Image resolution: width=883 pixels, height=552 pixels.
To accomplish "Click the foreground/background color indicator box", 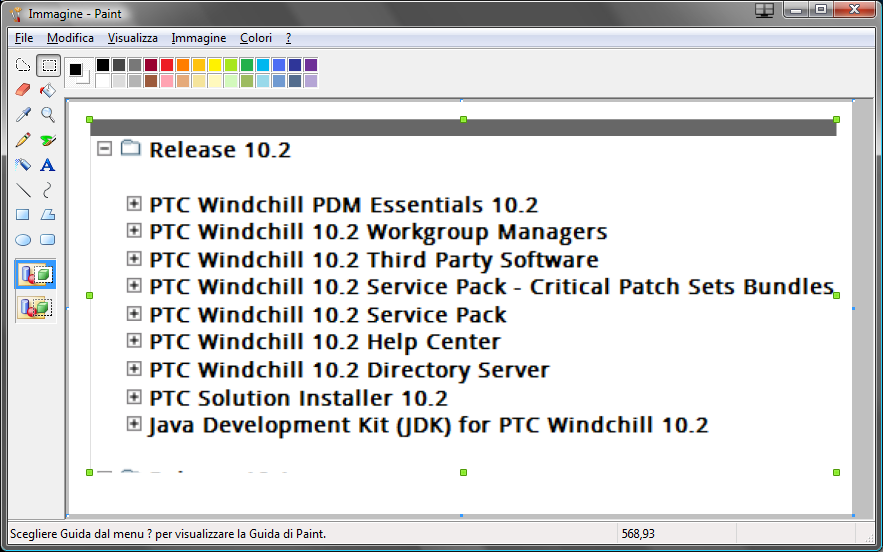I will [78, 73].
